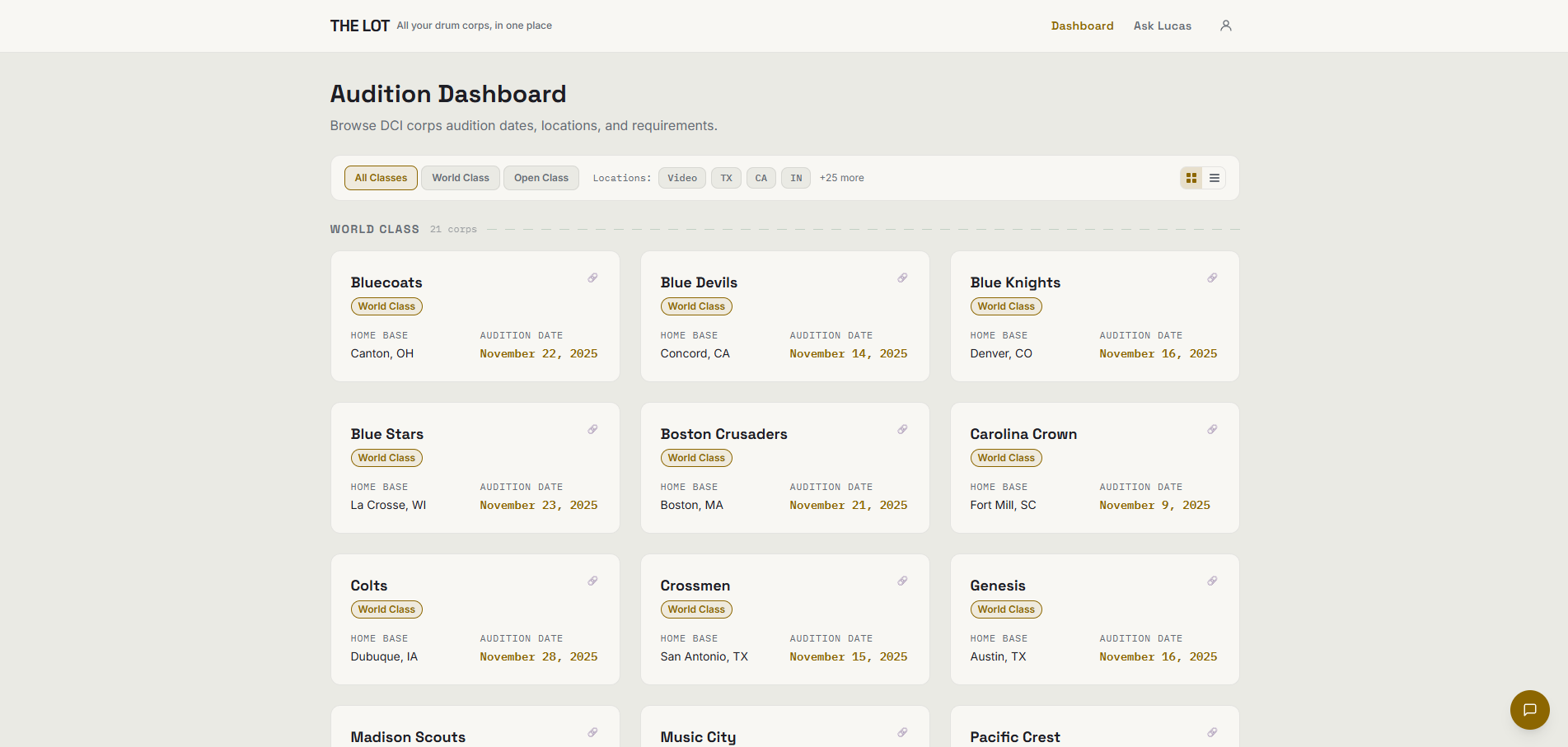1568x747 pixels.
Task: Open the Pacific Crest card title
Action: click(1015, 737)
